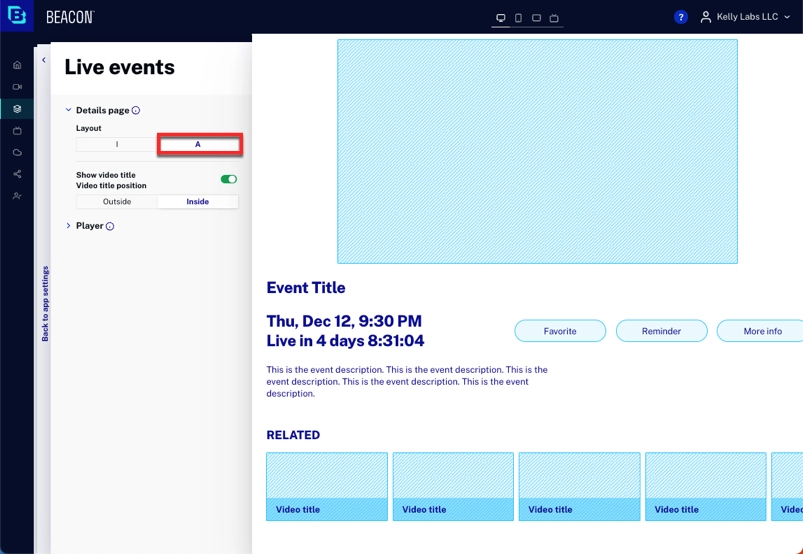Switch preview to desktop monitor icon

pos(500,18)
